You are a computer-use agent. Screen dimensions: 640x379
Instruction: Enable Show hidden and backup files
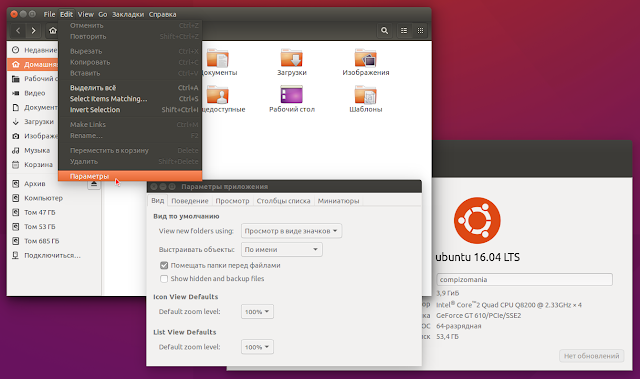coord(164,279)
